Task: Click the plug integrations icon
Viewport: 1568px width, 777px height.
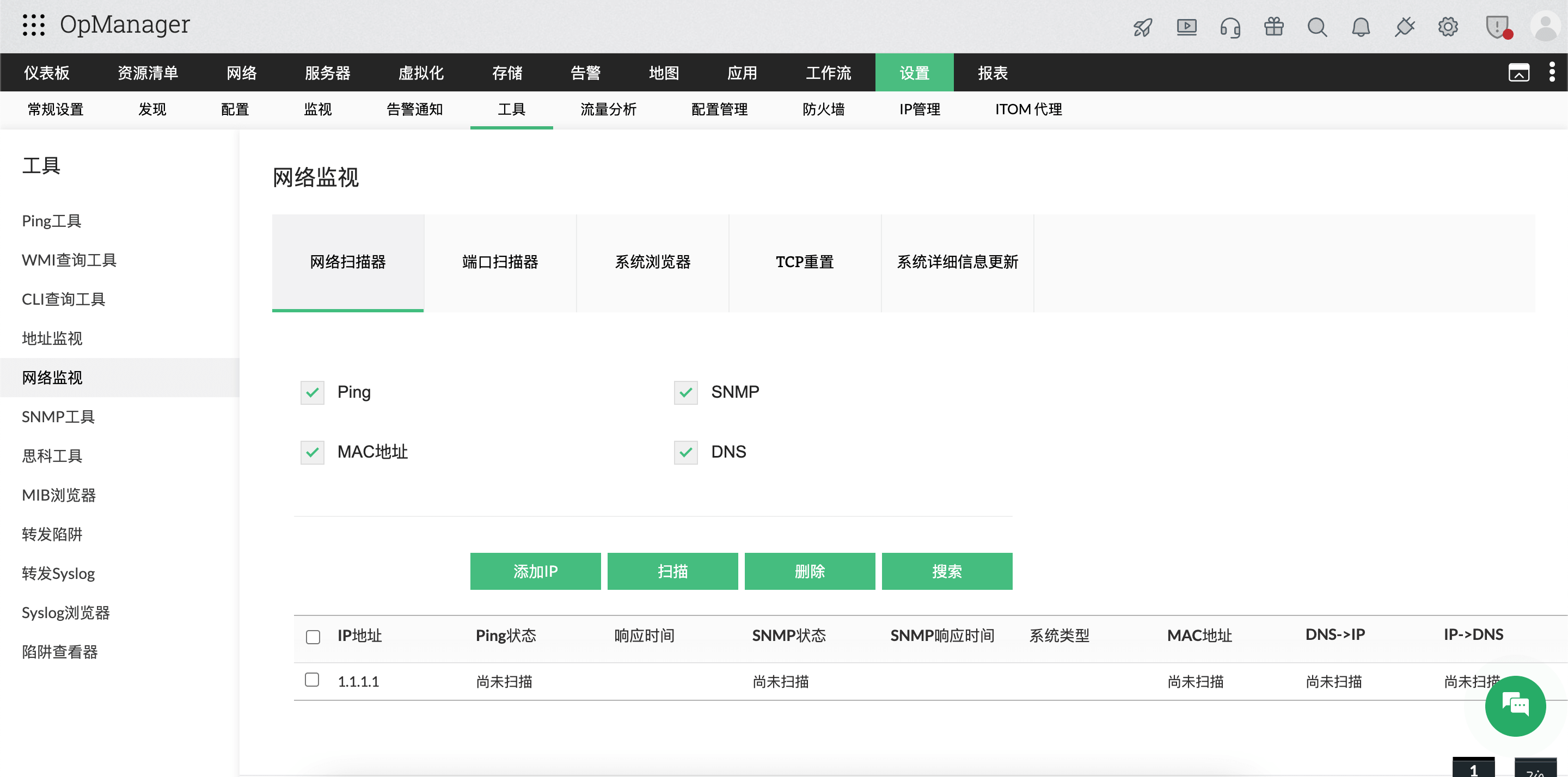Action: click(1405, 27)
